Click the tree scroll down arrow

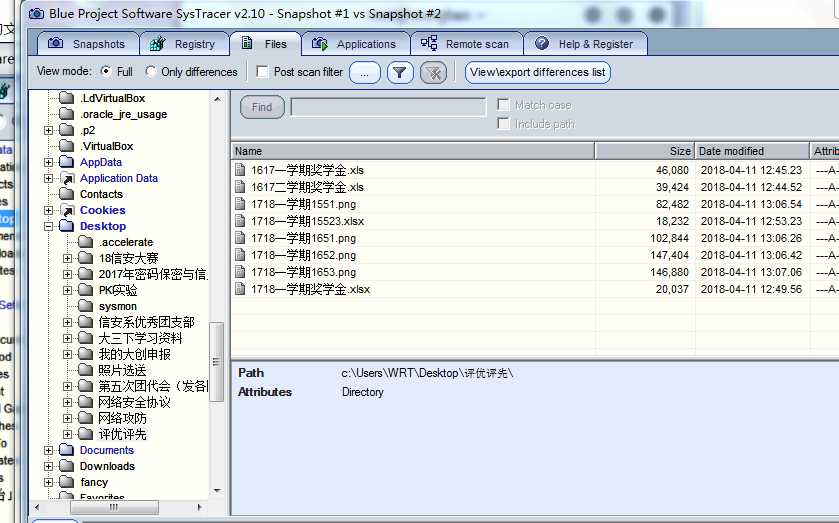[x=217, y=490]
